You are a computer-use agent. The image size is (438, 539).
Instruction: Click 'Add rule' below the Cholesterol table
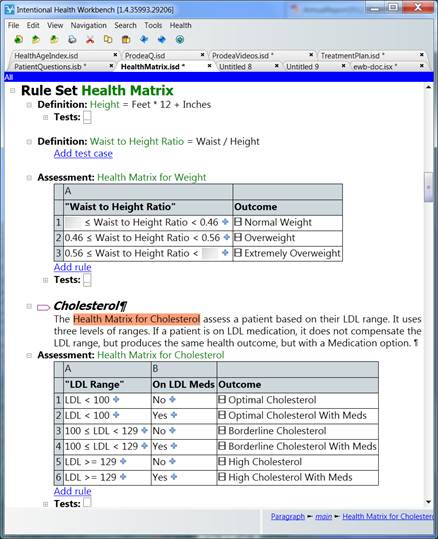coord(73,491)
